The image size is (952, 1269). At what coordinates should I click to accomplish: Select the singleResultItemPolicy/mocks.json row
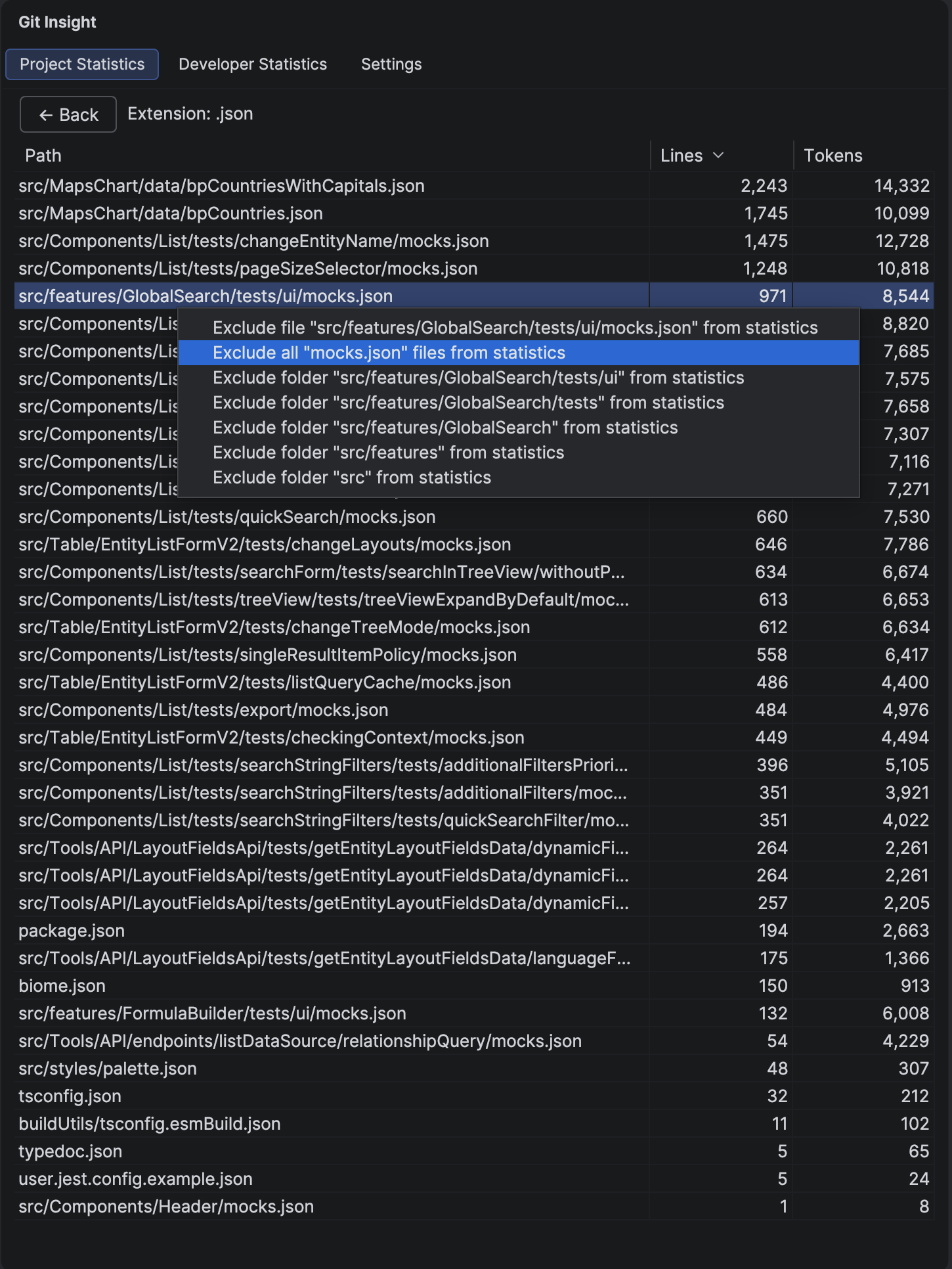474,655
